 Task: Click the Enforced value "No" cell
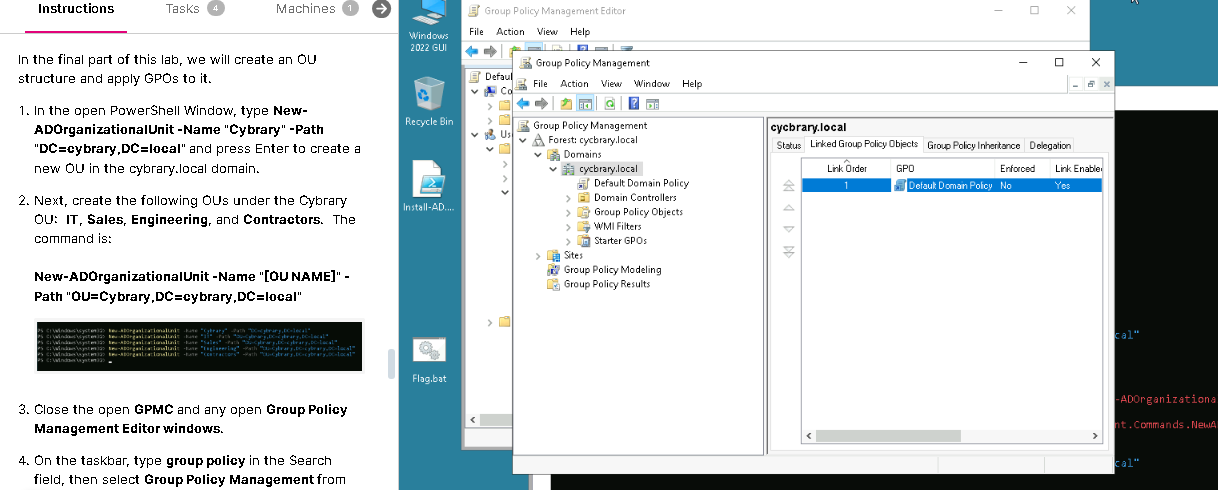point(1006,185)
